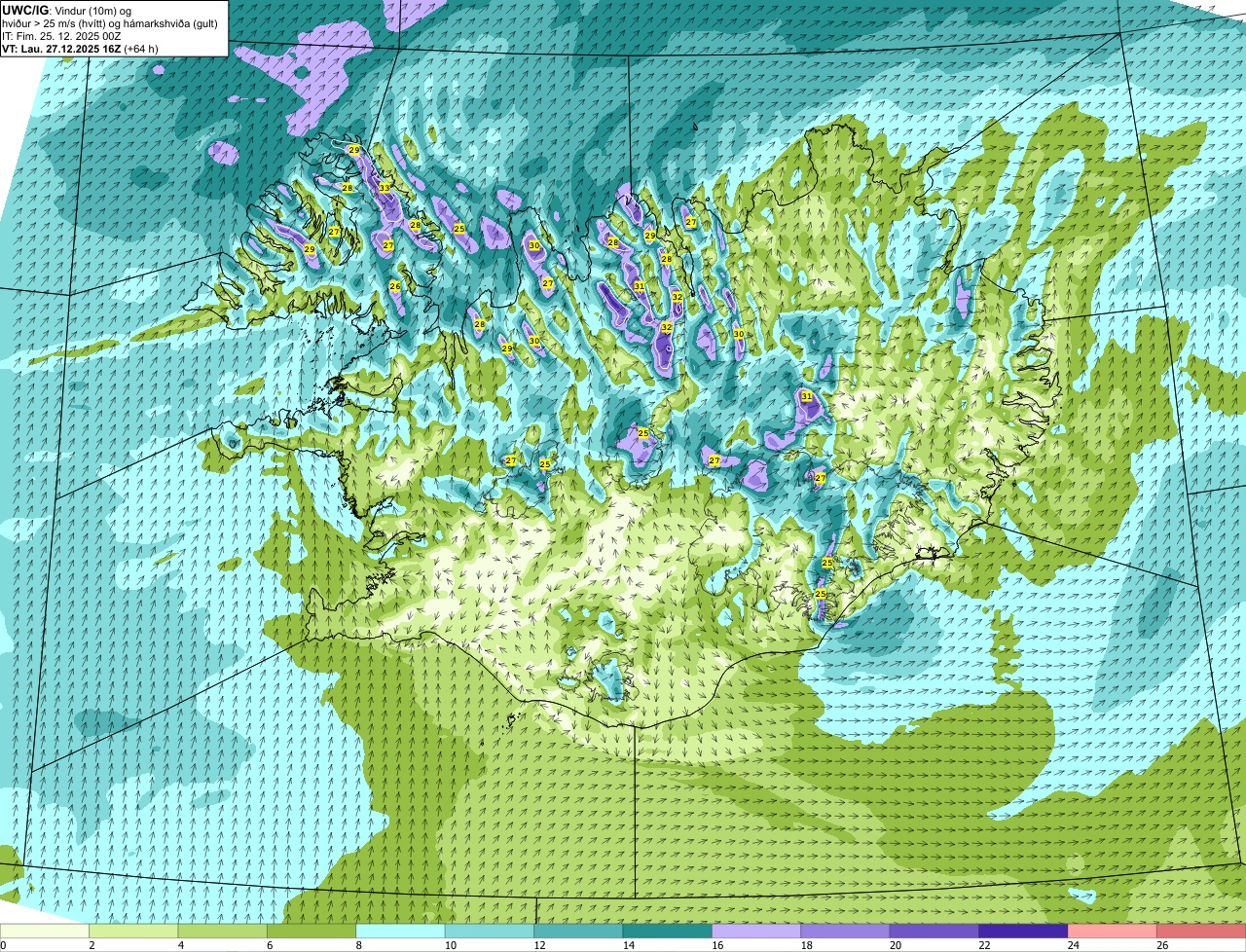Image resolution: width=1246 pixels, height=952 pixels.
Task: Click the 12–14 m/s teal legend swatch
Action: 579,931
